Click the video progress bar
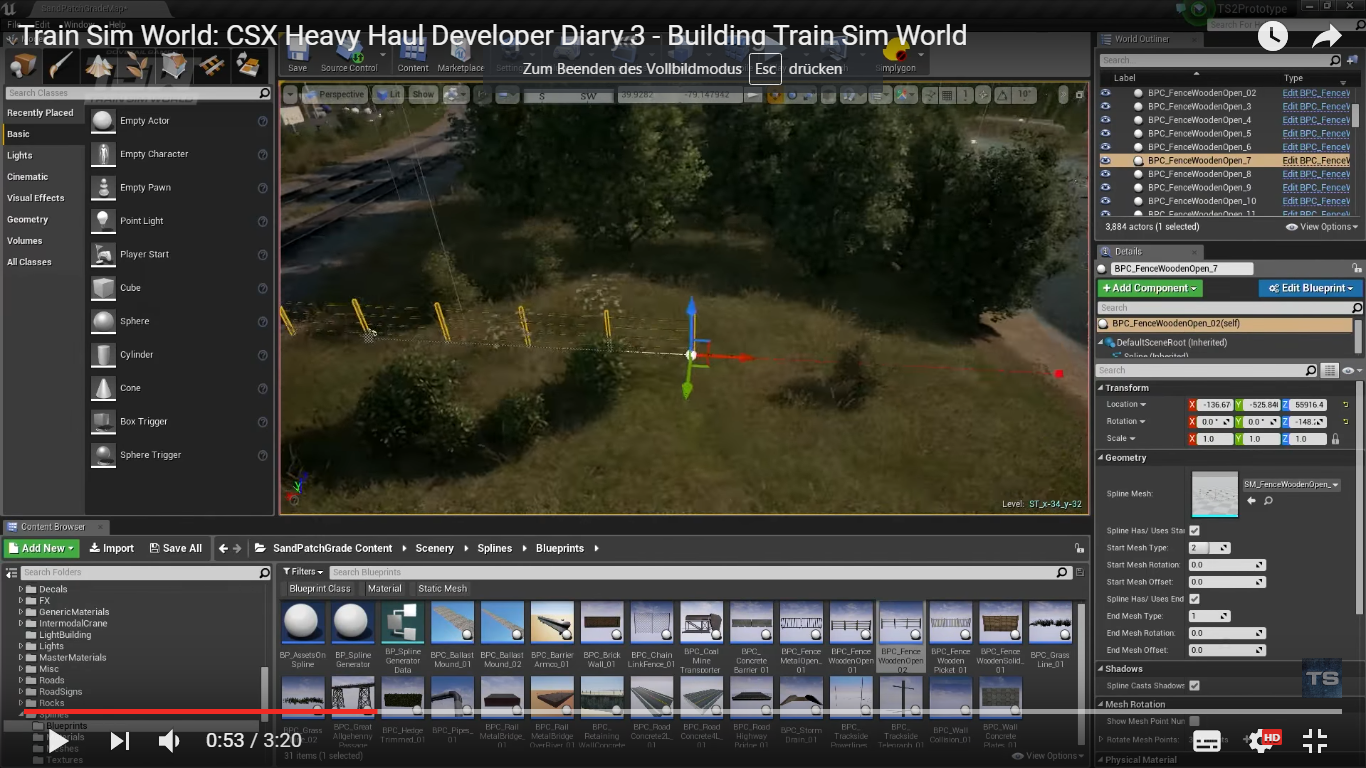The height and width of the screenshot is (768, 1366). coord(700,712)
